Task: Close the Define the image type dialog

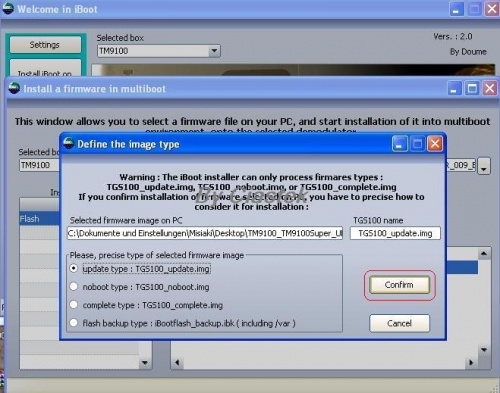Action: pyautogui.click(x=435, y=144)
